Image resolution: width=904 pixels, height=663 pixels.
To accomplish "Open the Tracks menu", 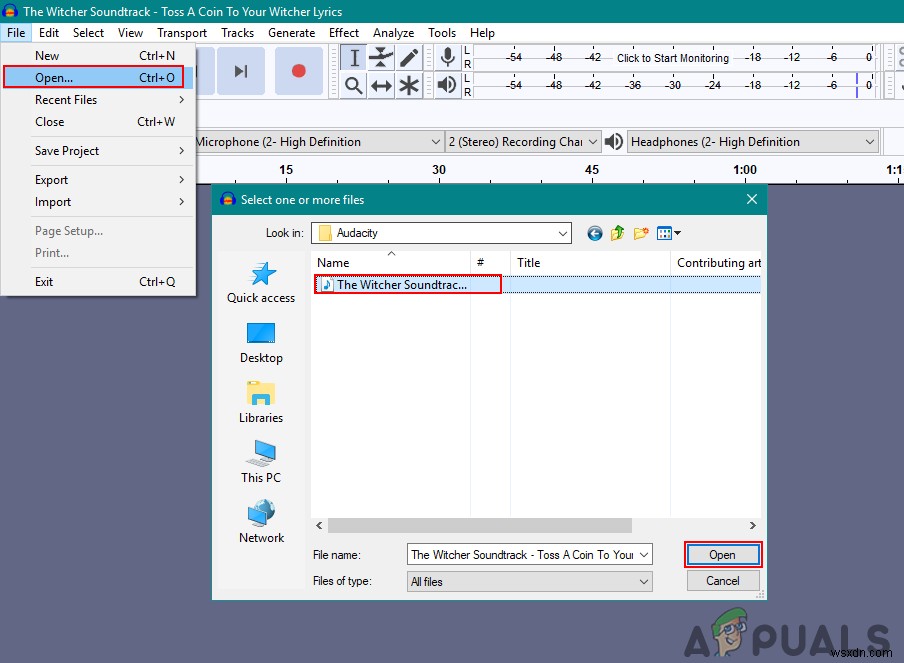I will (x=238, y=33).
